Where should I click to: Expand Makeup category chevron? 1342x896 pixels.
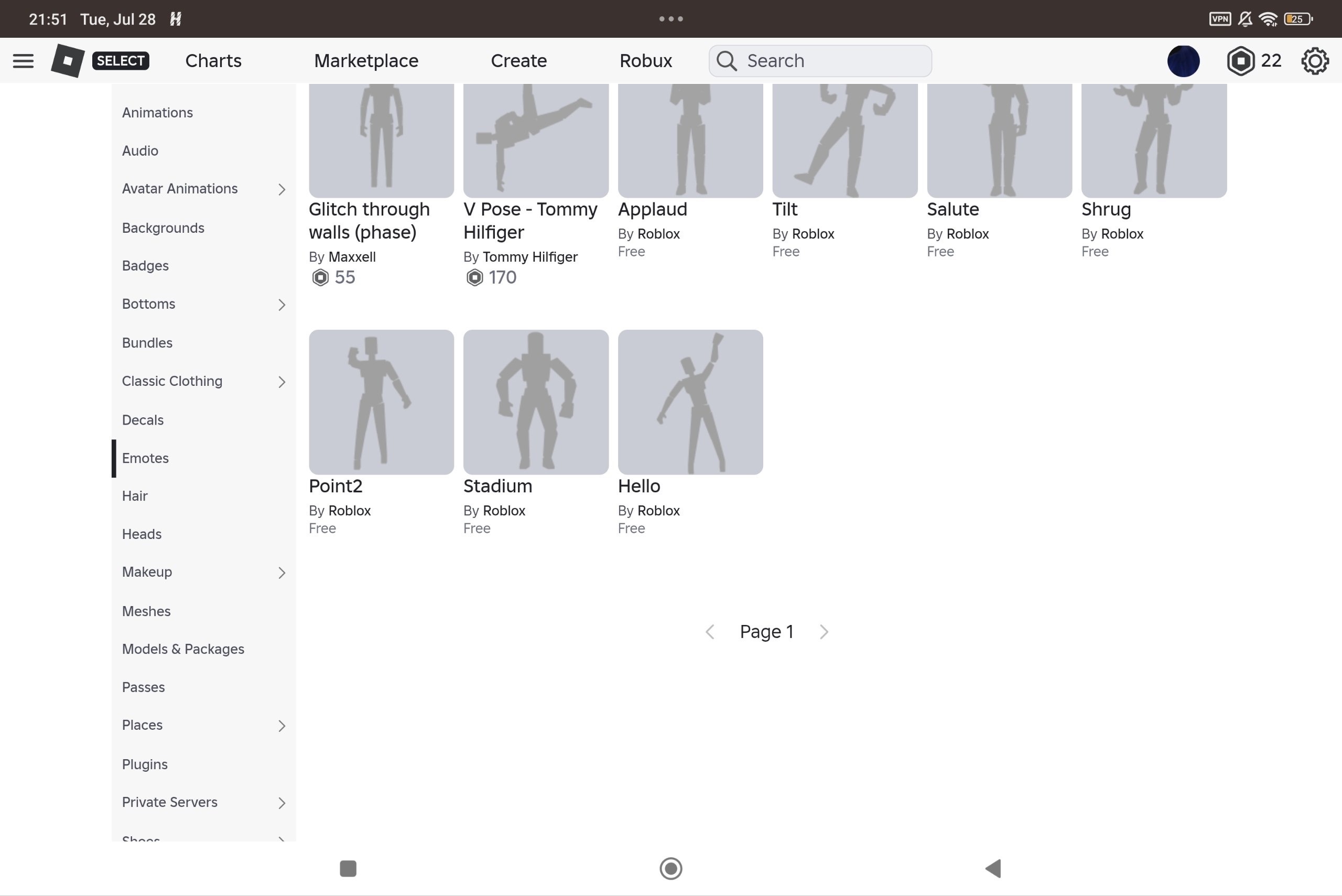(x=281, y=572)
